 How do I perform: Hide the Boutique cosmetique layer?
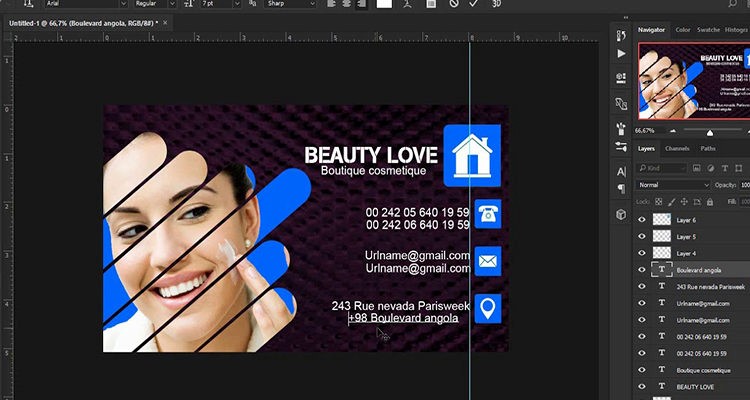[x=642, y=370]
